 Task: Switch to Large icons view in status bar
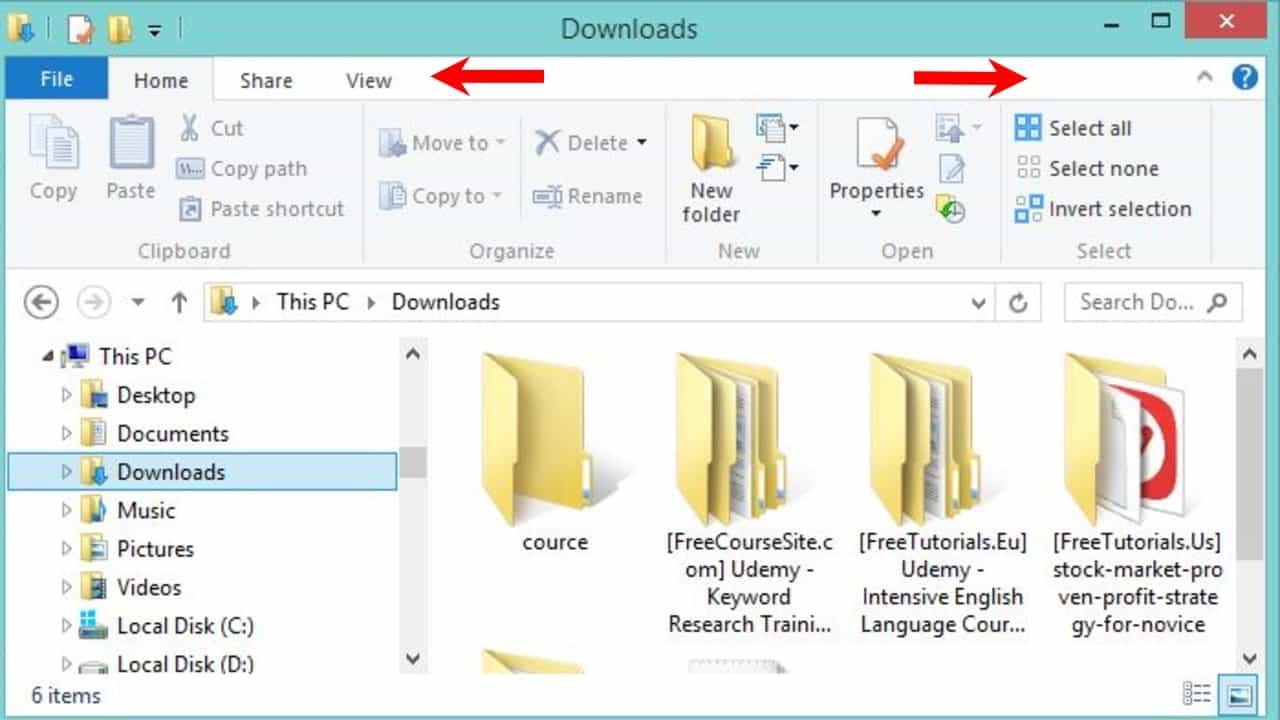(1240, 694)
